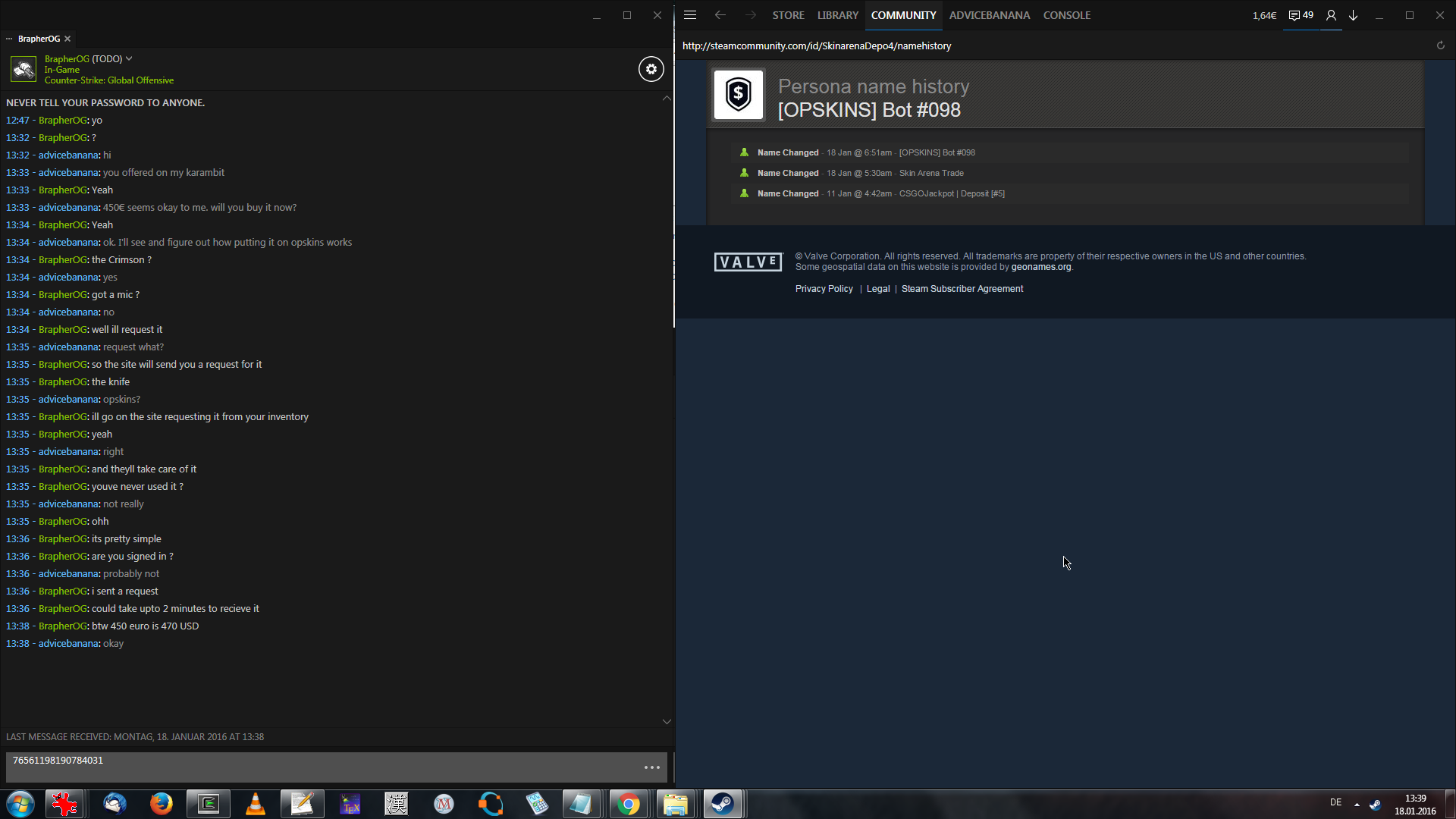This screenshot has width=1456, height=819.
Task: Expand the chat tab list dots
Action: pos(9,39)
